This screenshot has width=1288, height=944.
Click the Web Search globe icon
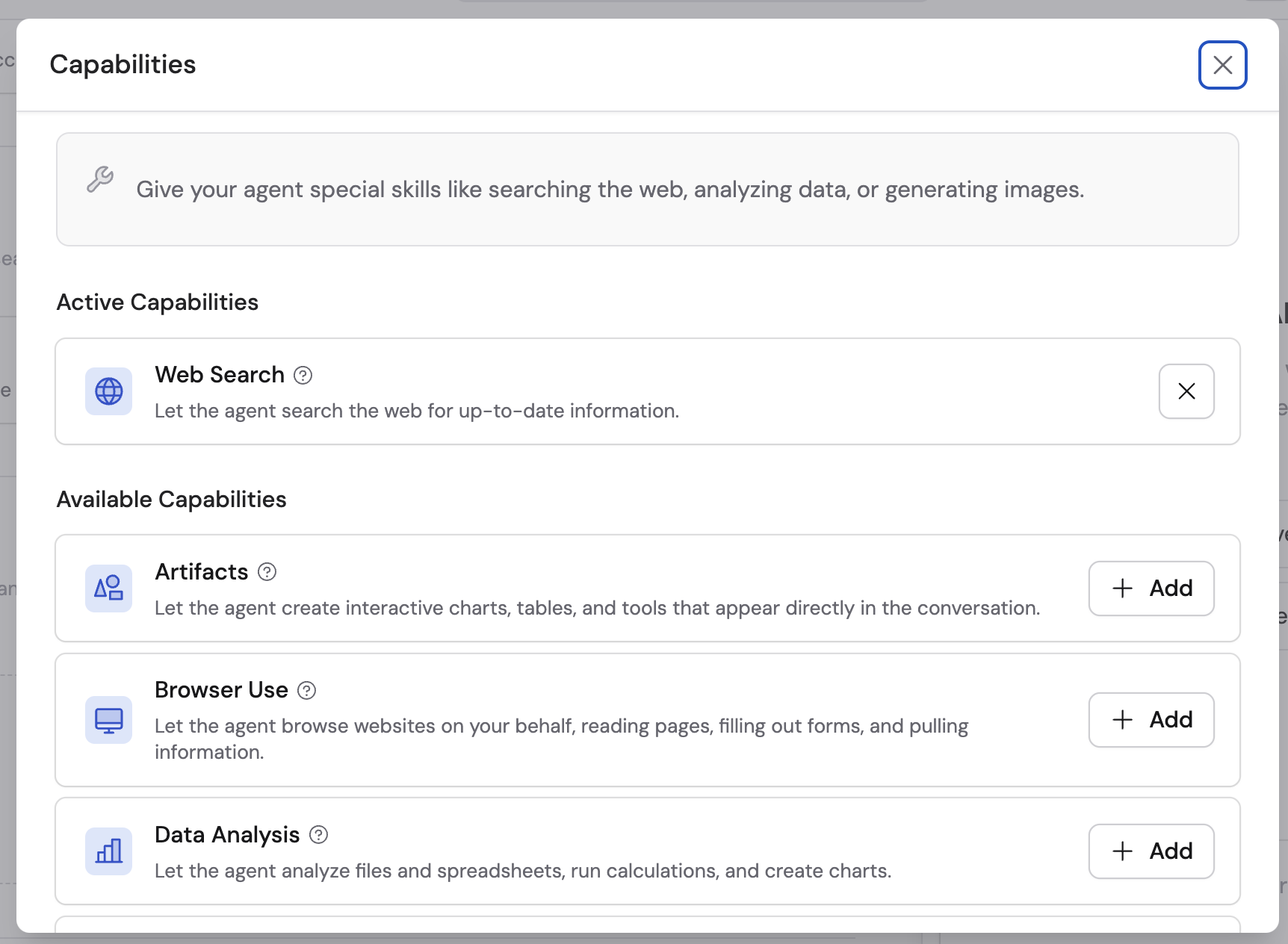108,391
